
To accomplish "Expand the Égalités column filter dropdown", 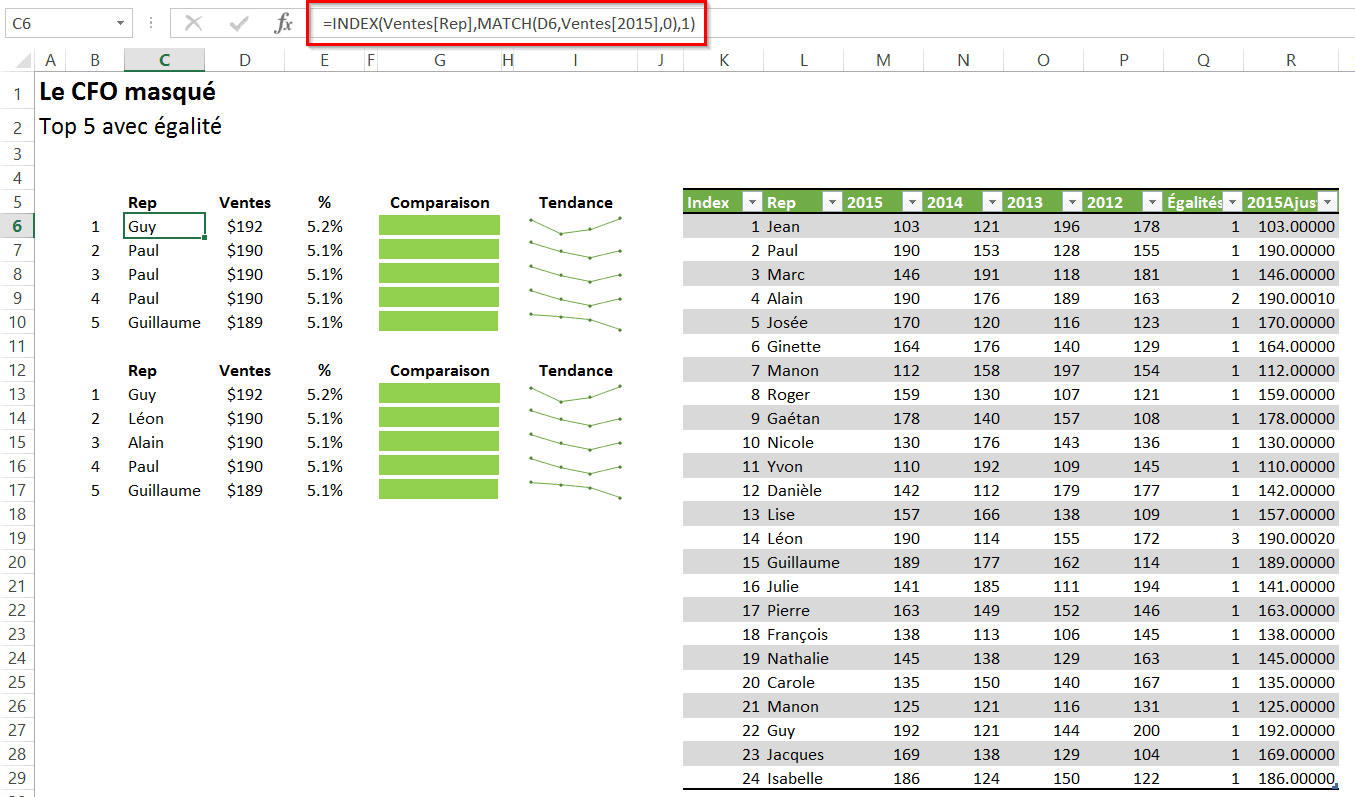I will pyautogui.click(x=1233, y=202).
